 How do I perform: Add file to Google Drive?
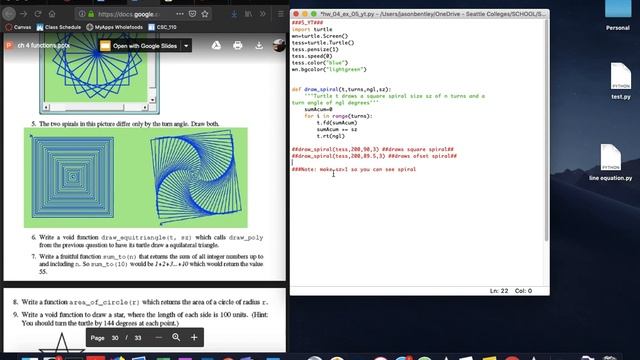[216, 45]
